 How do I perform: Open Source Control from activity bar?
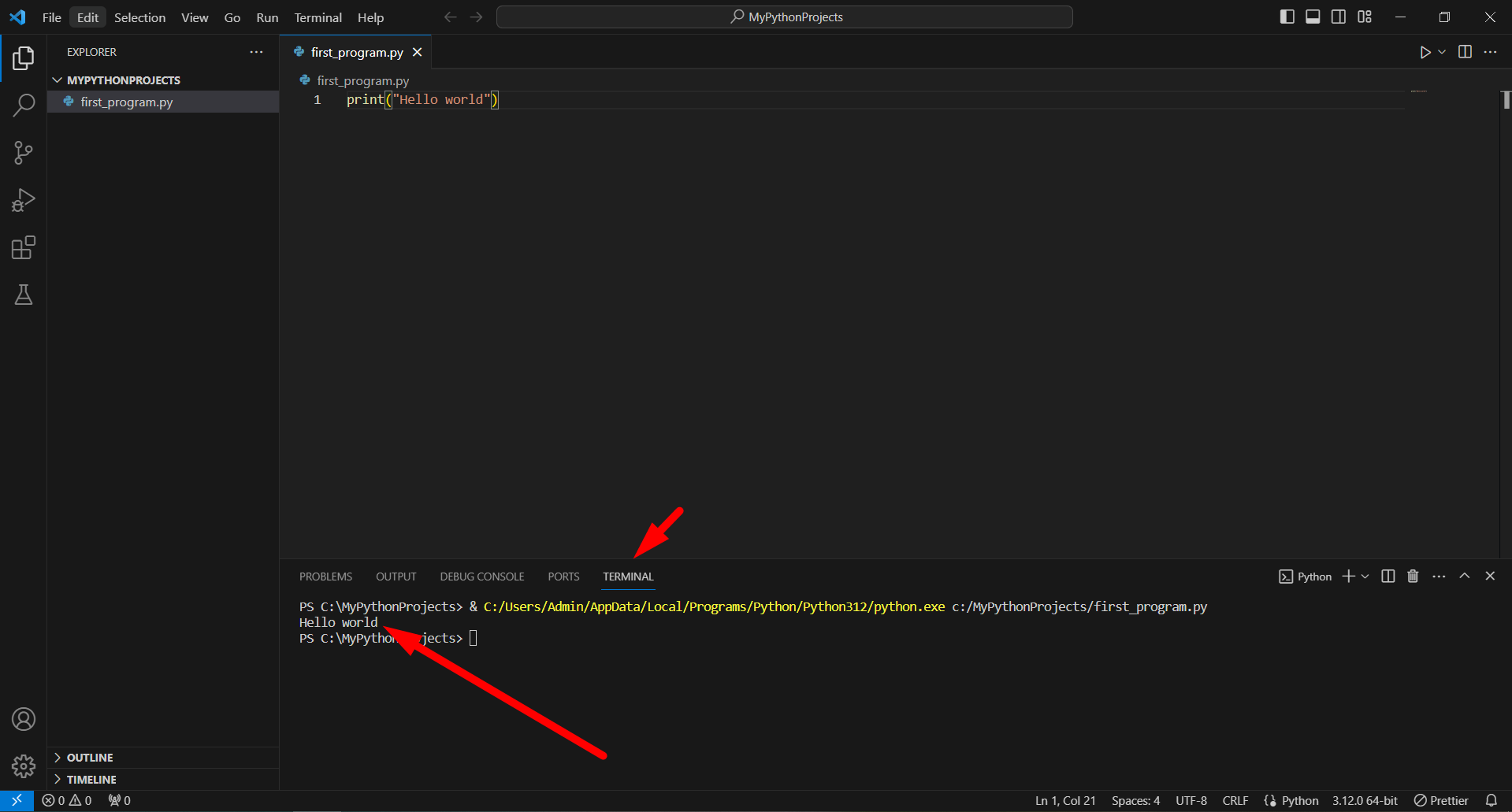coord(24,152)
